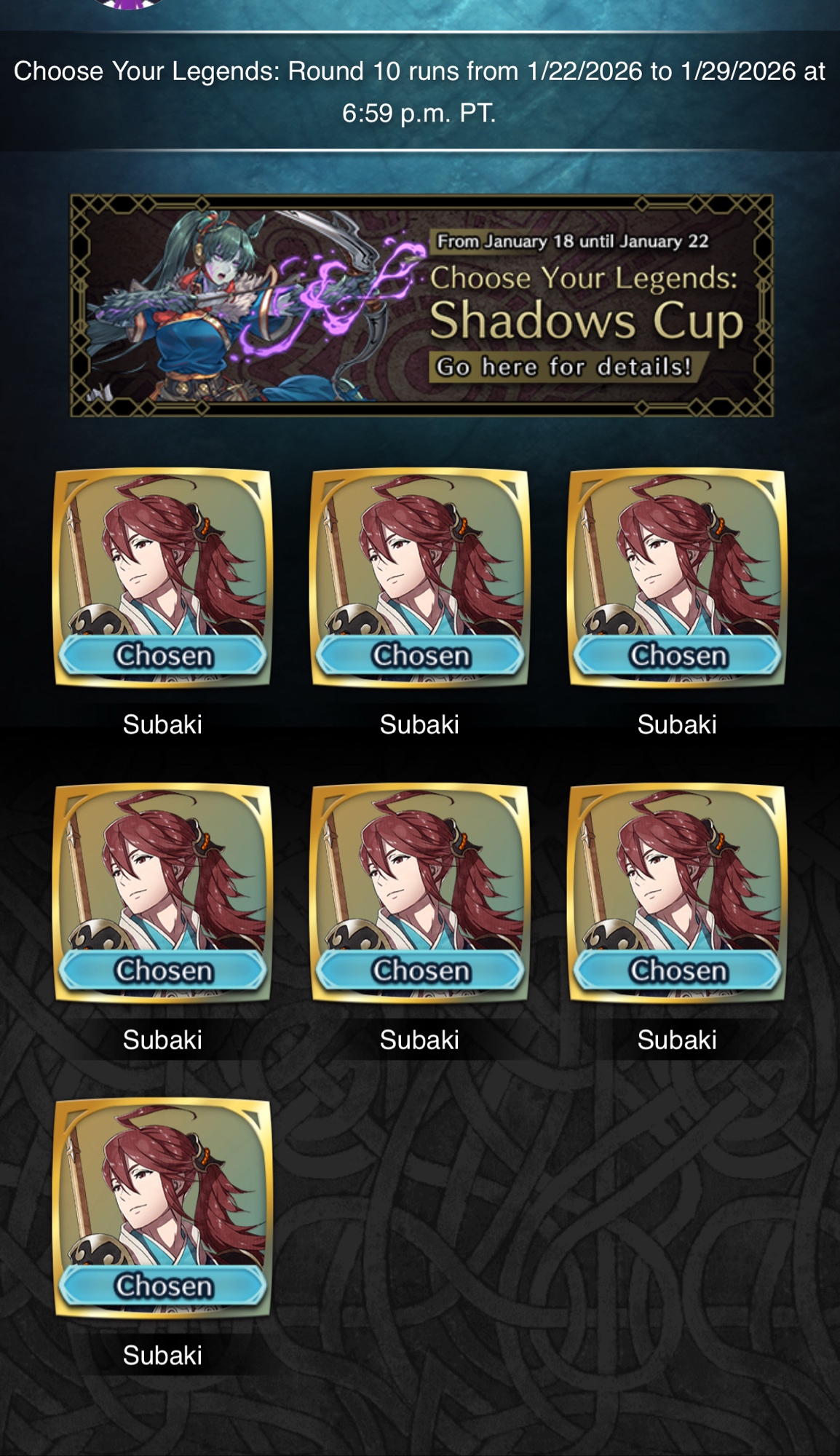Select the second Subaki portrait in top row
Image resolution: width=840 pixels, height=1456 pixels.
(420, 577)
